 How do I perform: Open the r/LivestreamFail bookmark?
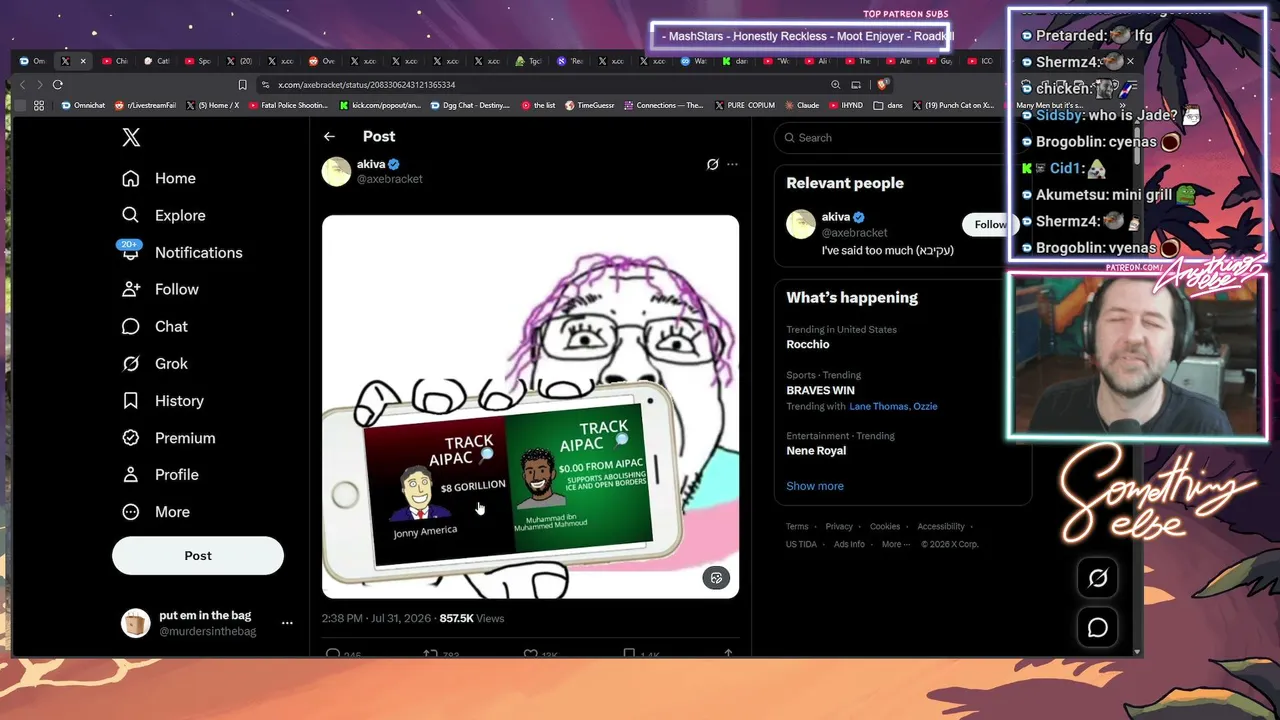[146, 105]
